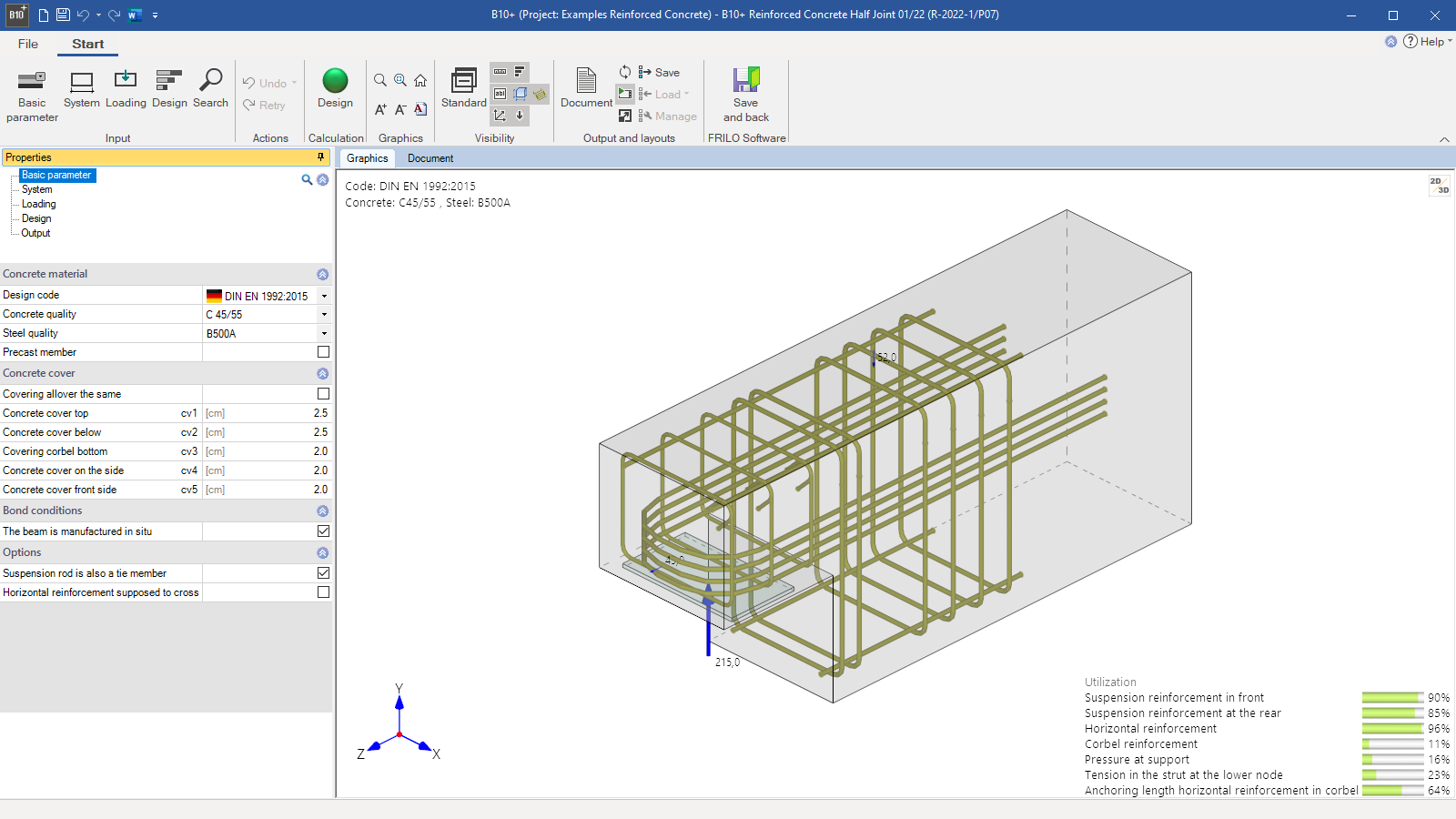Image resolution: width=1456 pixels, height=819 pixels.
Task: Collapse the Bond conditions section
Action: (x=322, y=511)
